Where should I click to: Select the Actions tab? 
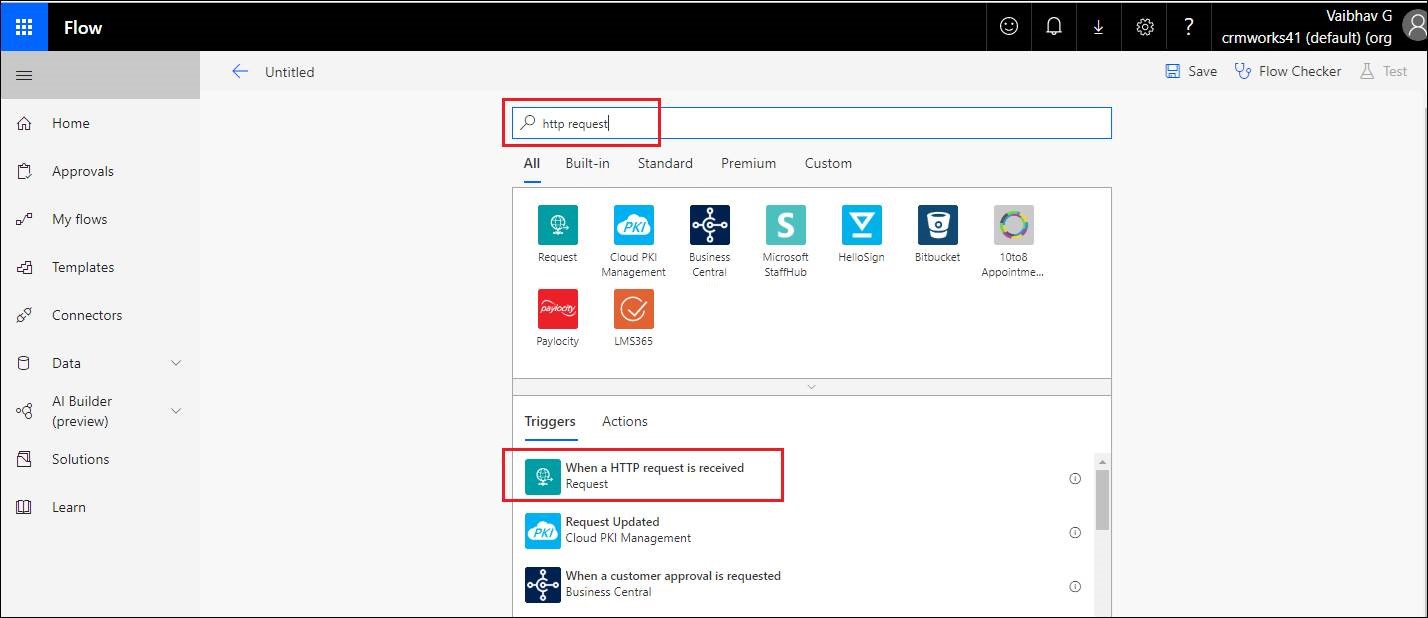coord(625,421)
